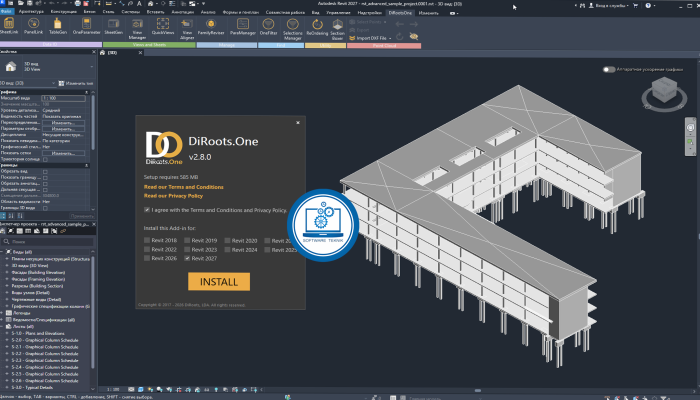Click the 'Изменить тип' edit type button

(x=76, y=83)
